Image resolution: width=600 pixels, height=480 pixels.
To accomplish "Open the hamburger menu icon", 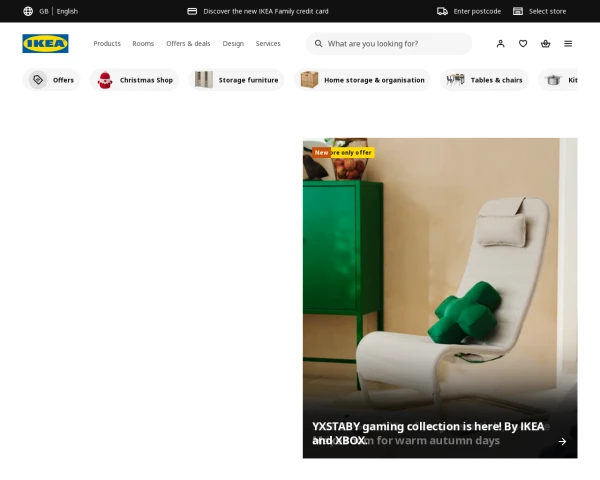I will click(568, 44).
